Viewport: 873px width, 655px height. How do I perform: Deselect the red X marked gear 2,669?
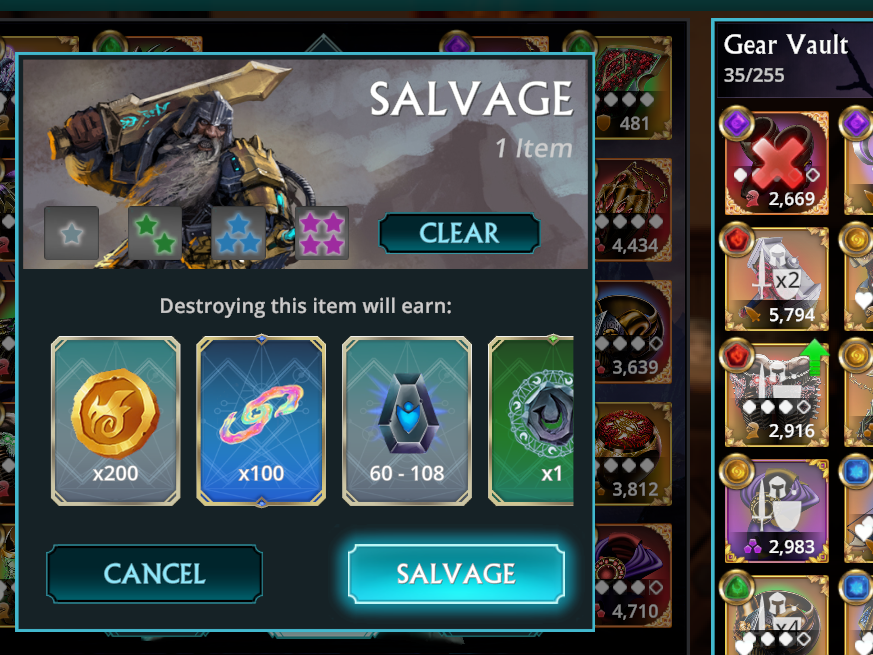coord(777,163)
